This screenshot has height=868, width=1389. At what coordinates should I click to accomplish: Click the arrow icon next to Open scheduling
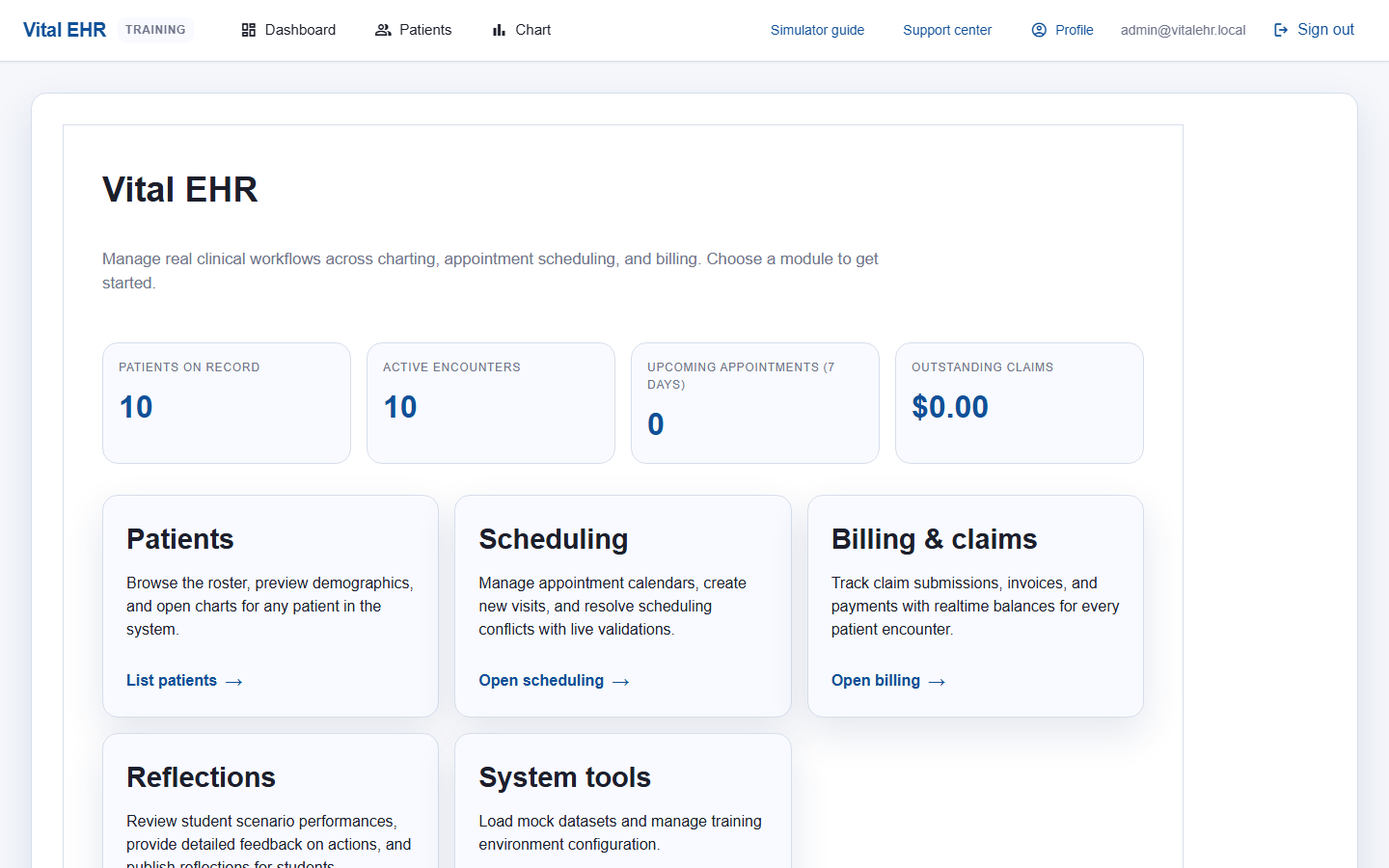[x=620, y=681]
